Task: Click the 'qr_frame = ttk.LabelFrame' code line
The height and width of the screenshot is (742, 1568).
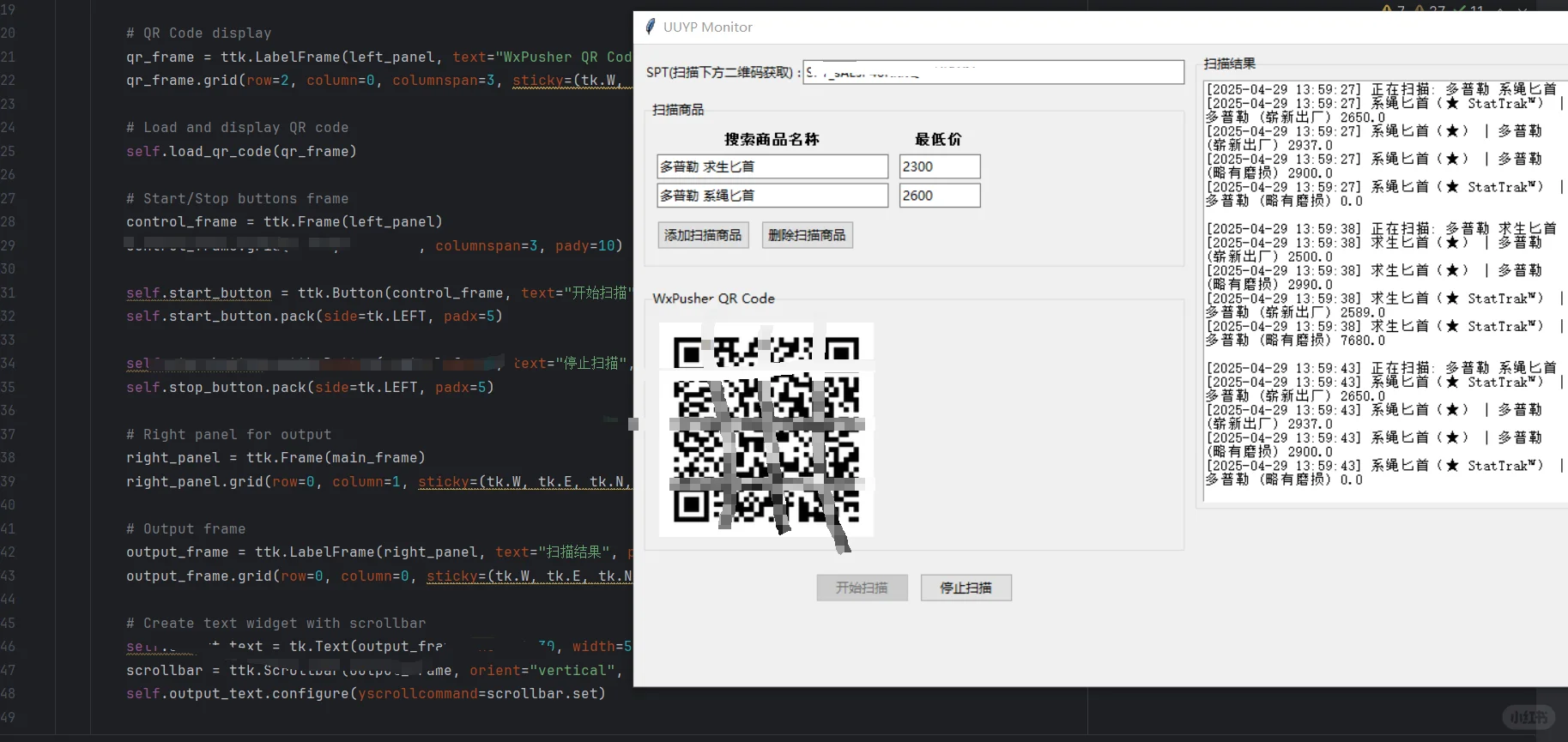Action: 378,57
